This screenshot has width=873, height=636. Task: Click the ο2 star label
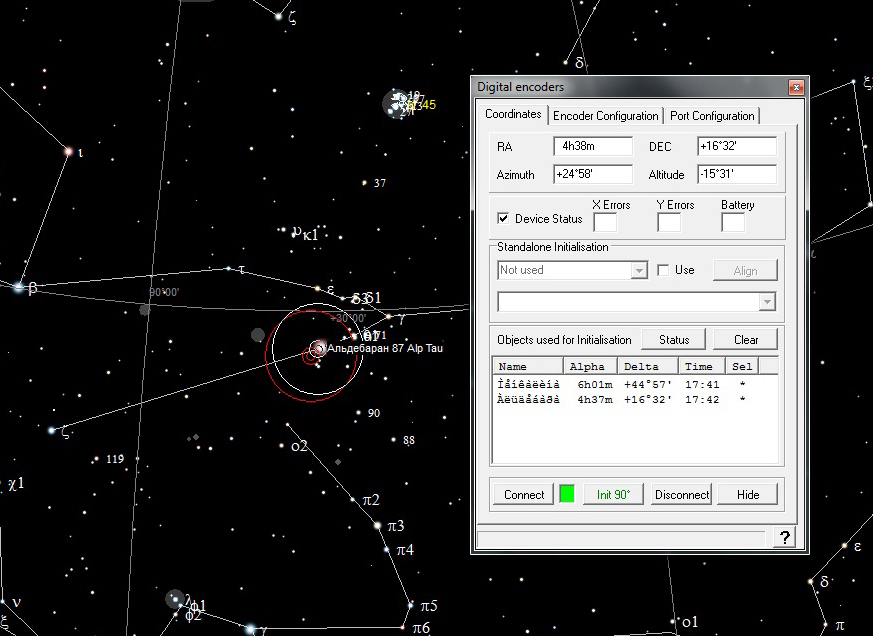pyautogui.click(x=299, y=446)
